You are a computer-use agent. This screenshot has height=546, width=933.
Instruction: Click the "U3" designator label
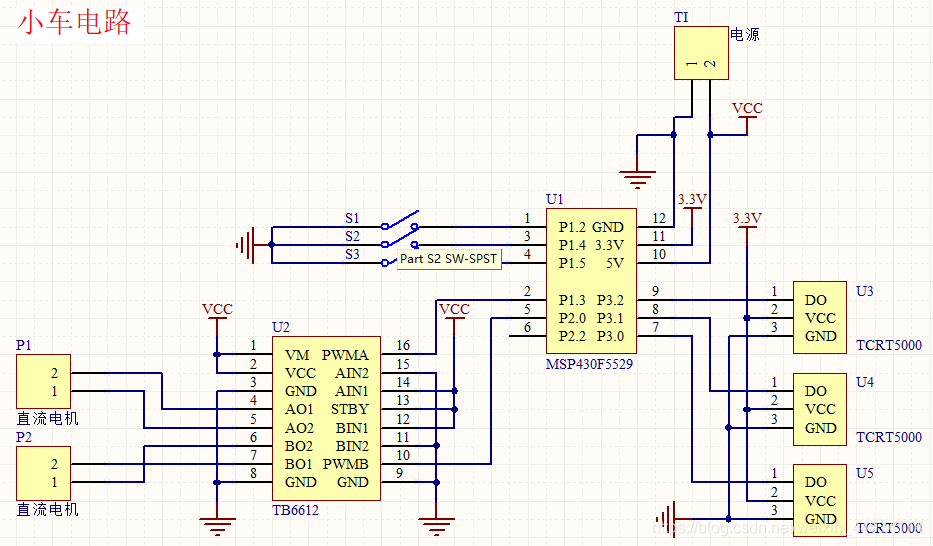(x=865, y=291)
